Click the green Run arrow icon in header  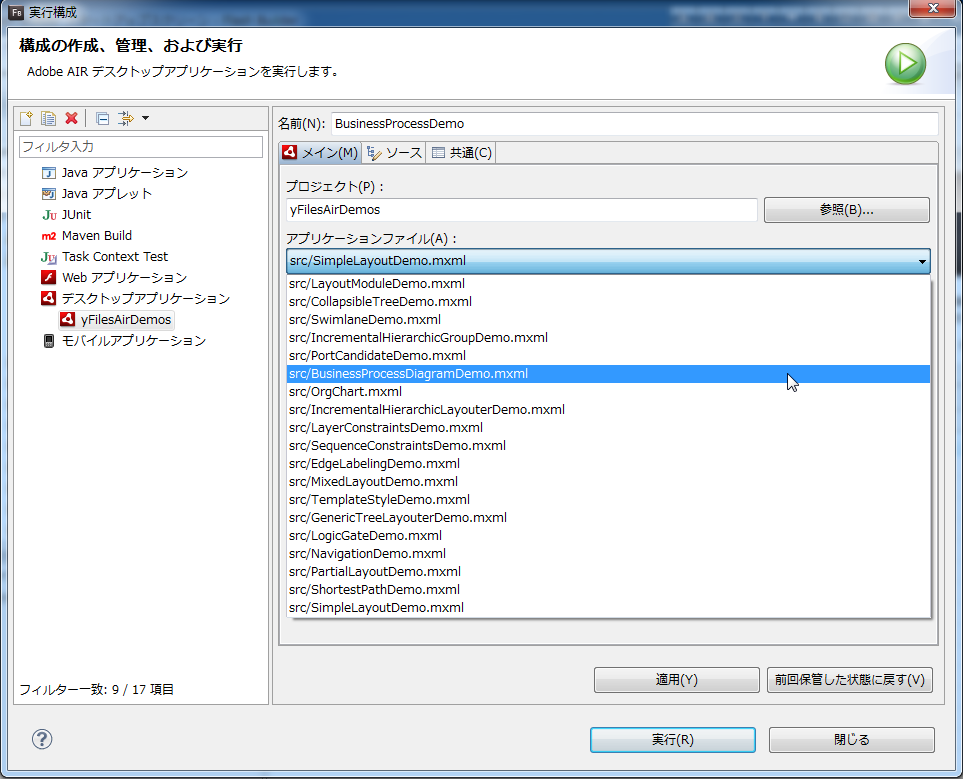[x=905, y=64]
